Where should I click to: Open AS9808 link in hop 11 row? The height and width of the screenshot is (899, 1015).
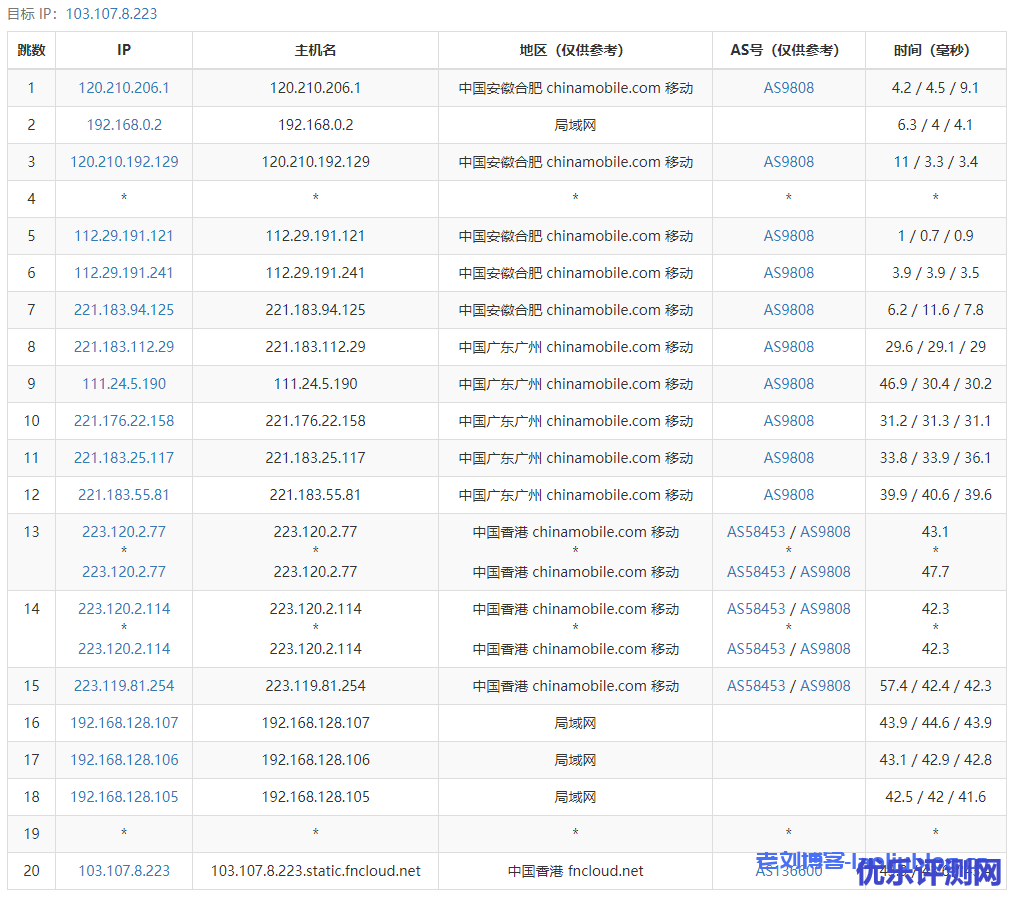(788, 458)
